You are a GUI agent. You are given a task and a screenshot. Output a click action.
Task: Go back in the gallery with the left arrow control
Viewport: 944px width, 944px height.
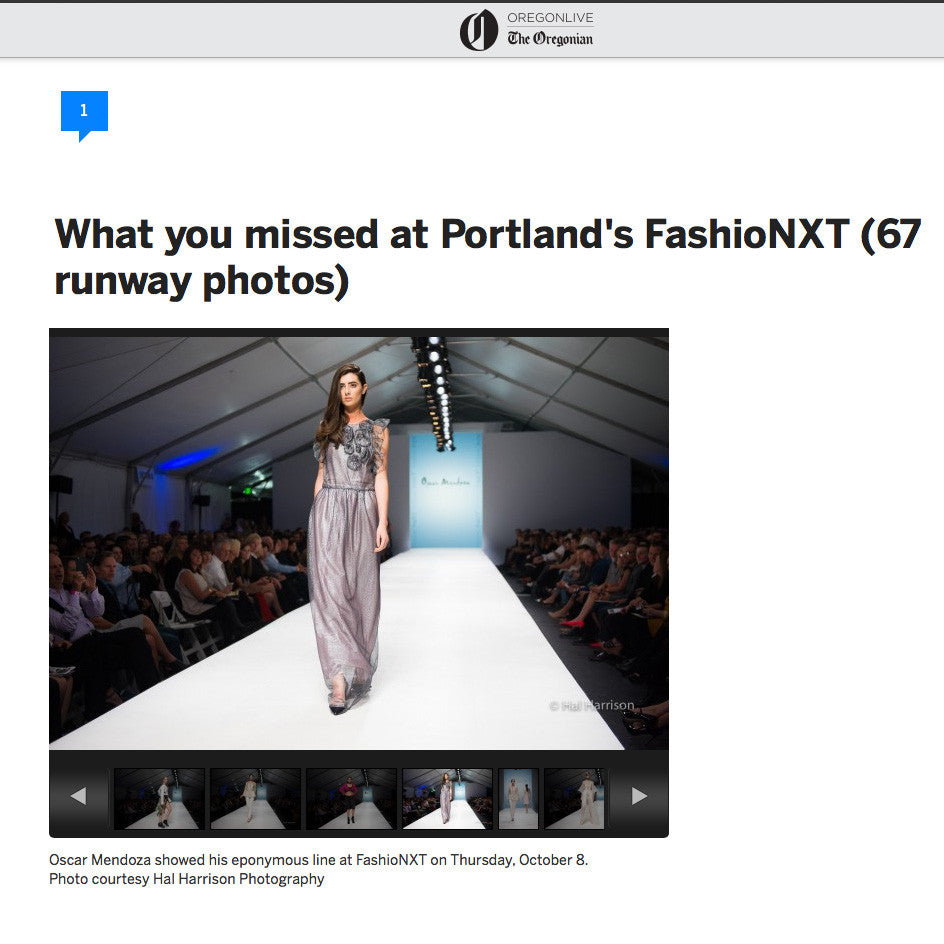(78, 795)
